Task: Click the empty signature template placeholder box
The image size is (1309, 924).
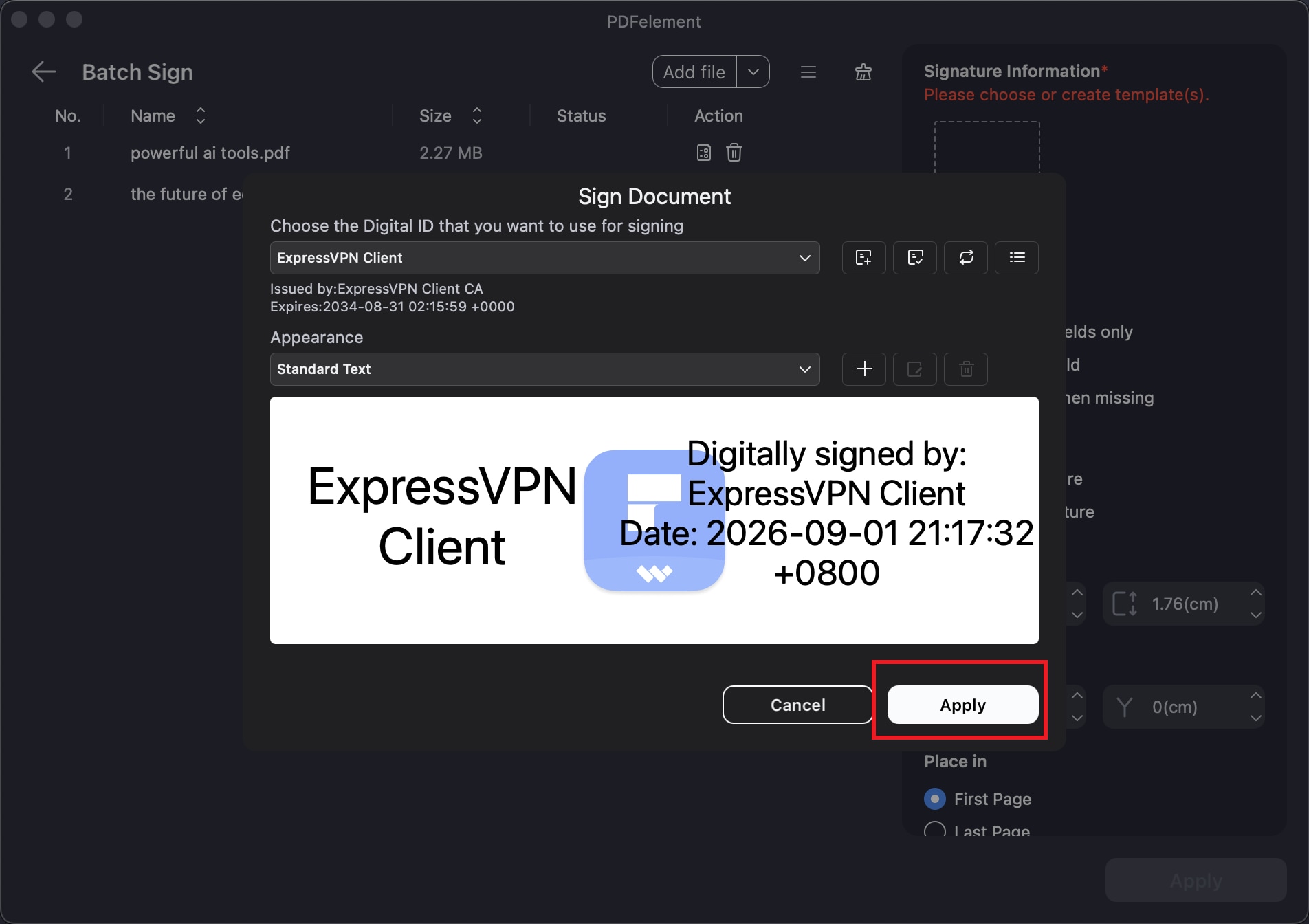Action: pyautogui.click(x=987, y=147)
